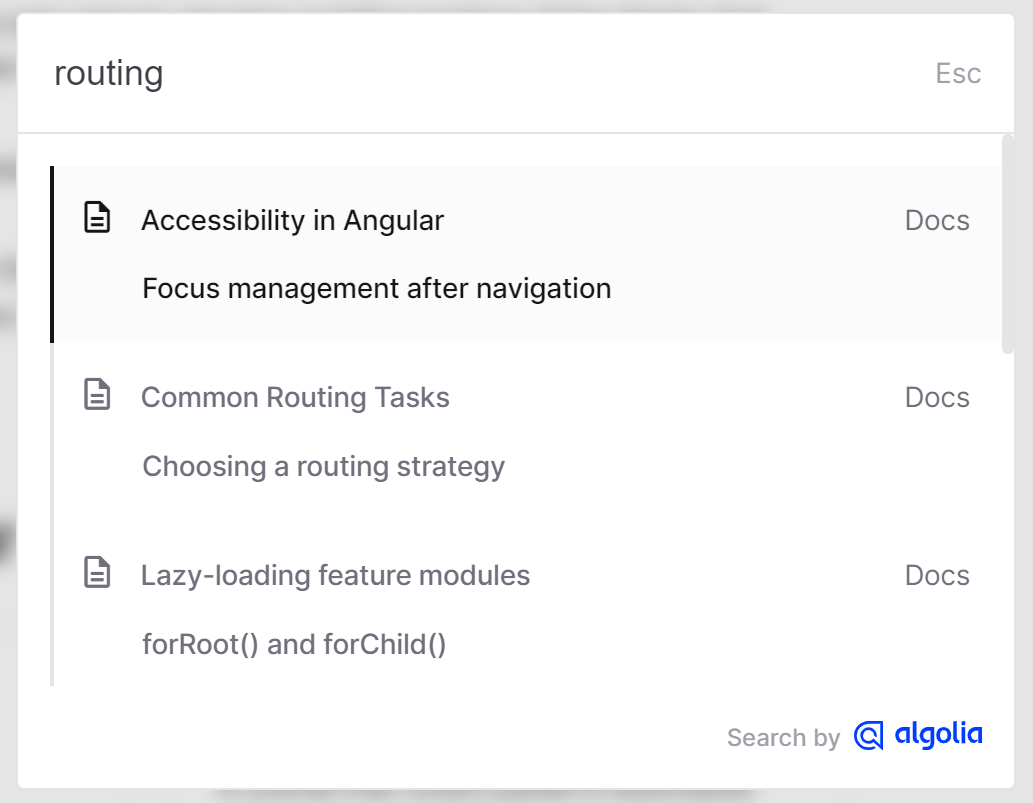Screen dimensions: 1033x803
Task: Click the Esc label to dismiss the search
Action: 957,73
